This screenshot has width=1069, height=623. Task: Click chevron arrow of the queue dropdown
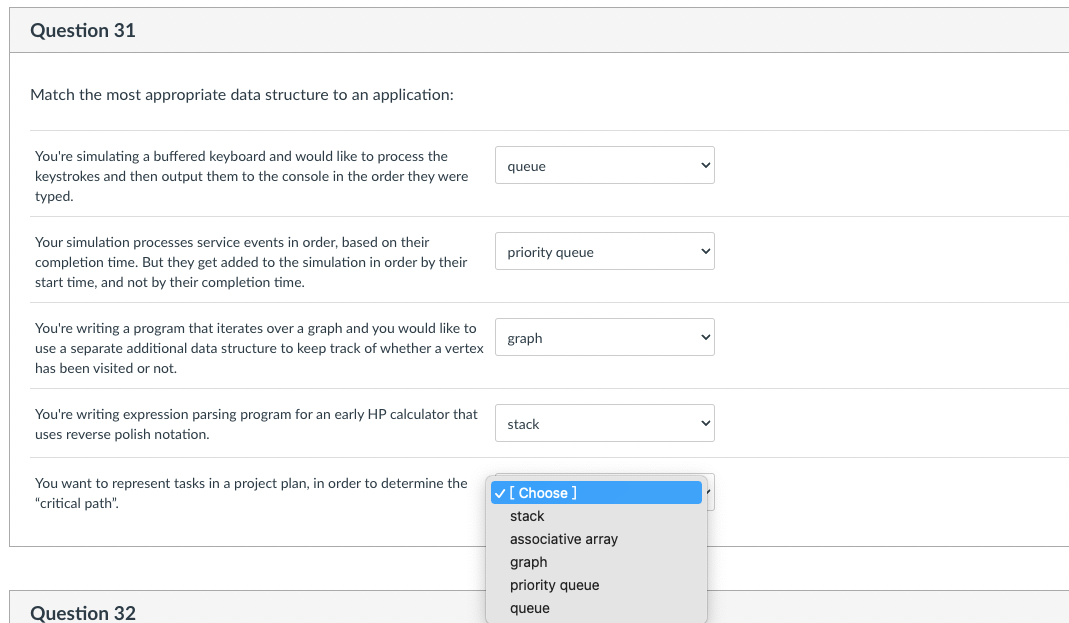tap(705, 166)
